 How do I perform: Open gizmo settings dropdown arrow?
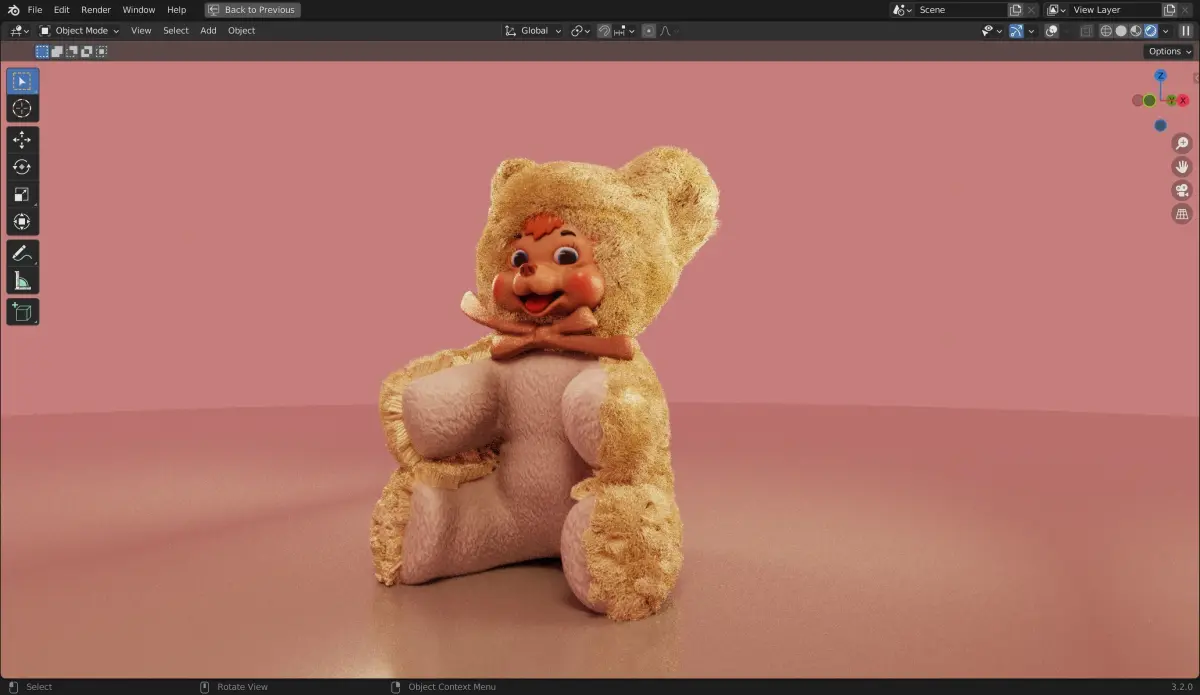point(1031,31)
